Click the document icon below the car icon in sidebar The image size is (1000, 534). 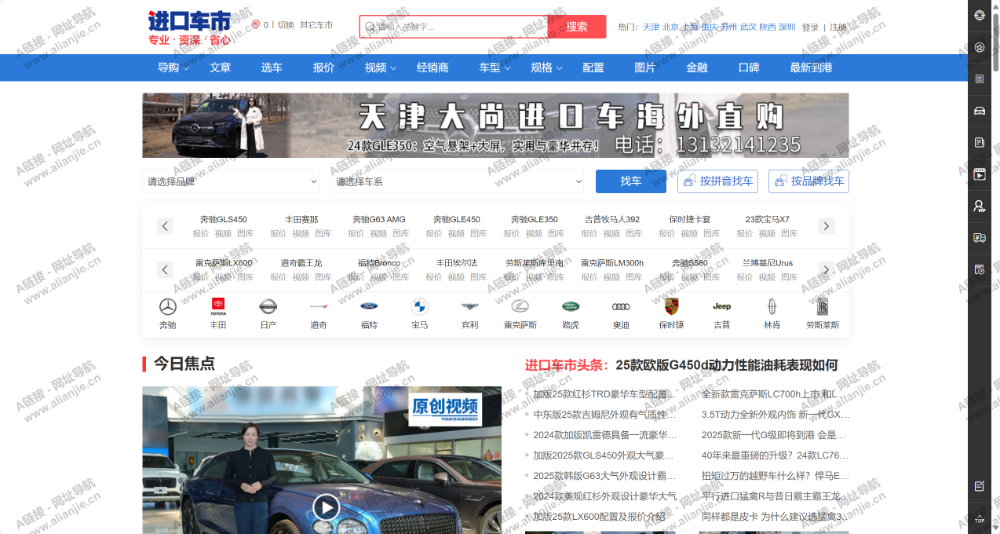(x=980, y=143)
